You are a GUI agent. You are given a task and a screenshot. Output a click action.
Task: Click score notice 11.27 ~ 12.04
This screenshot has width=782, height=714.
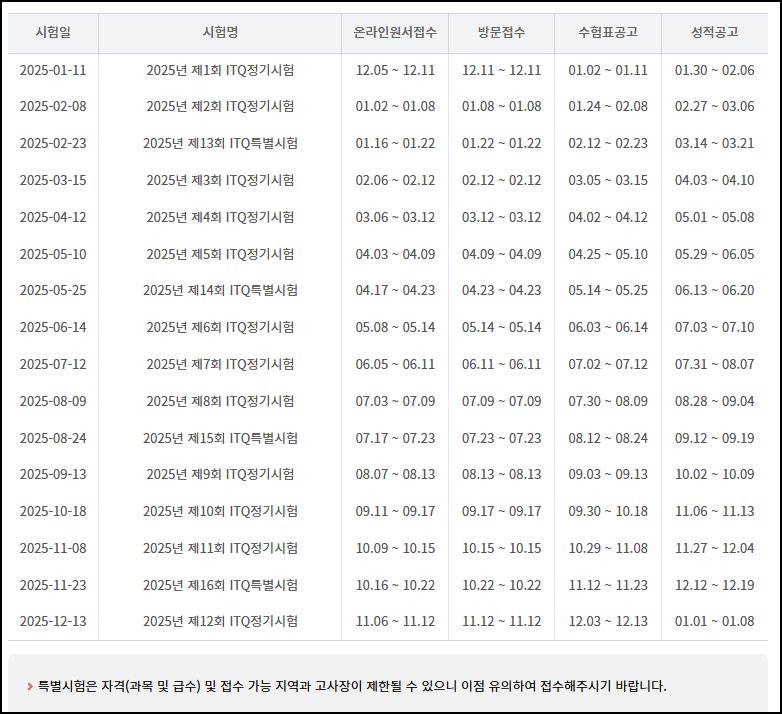715,548
